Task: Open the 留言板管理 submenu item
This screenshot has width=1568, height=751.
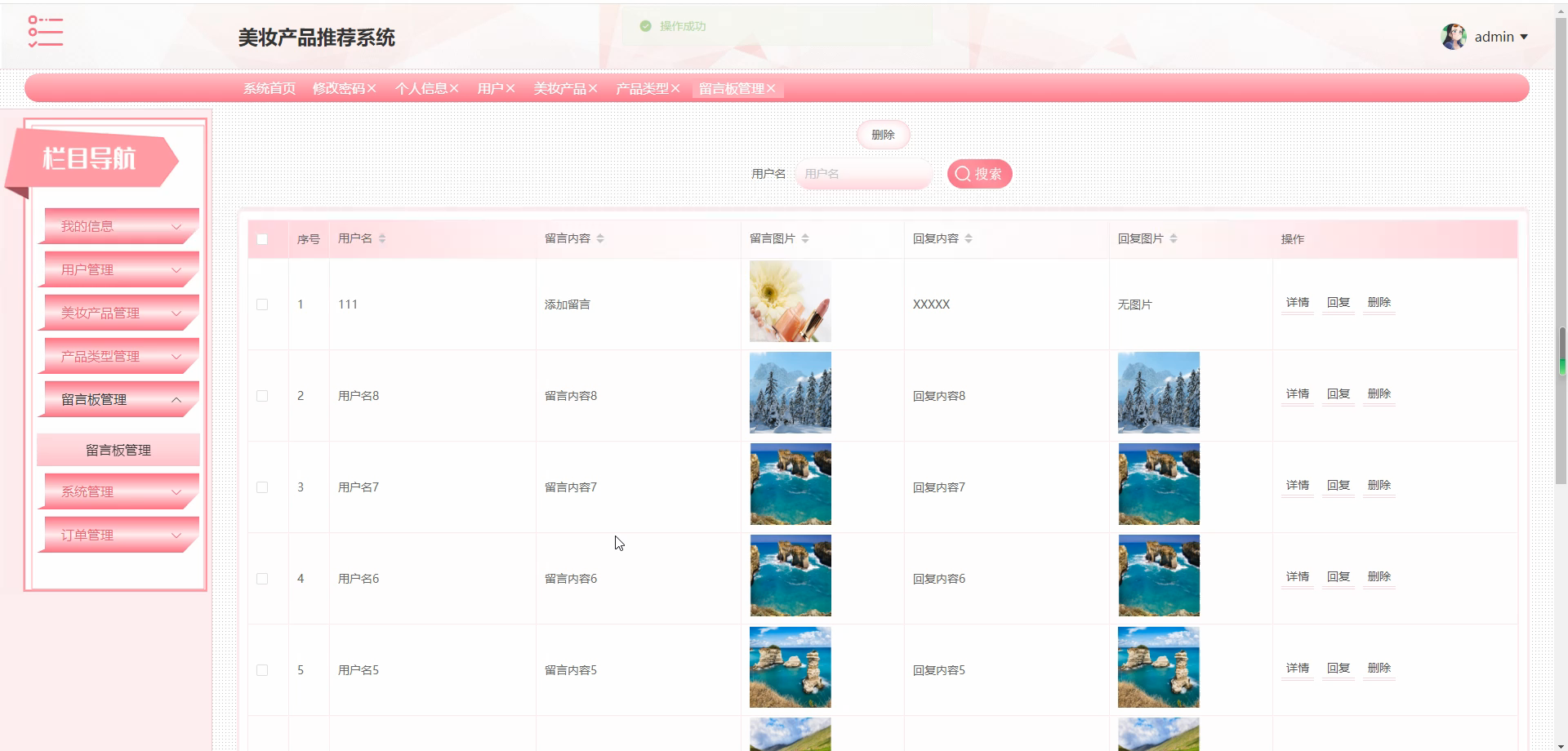Action: (118, 450)
